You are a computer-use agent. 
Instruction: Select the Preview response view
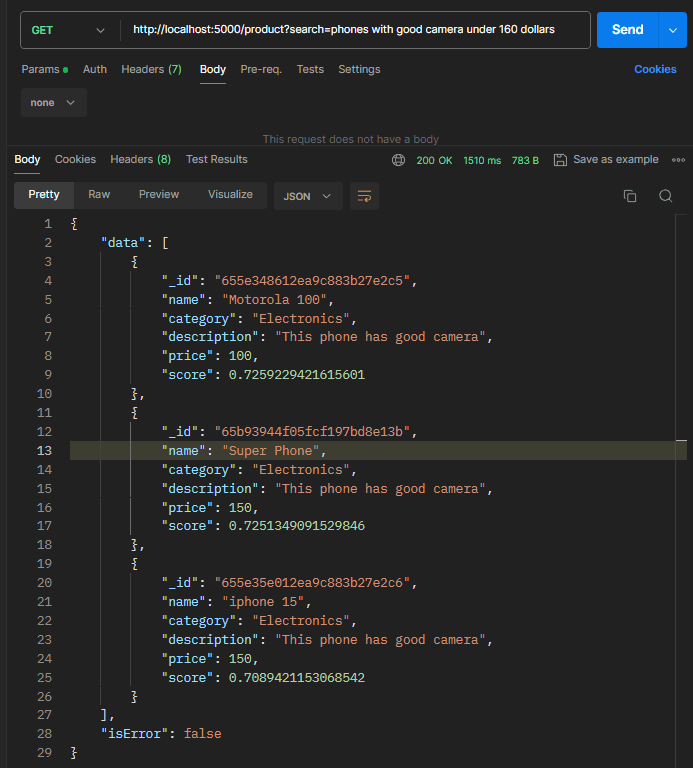(x=159, y=194)
